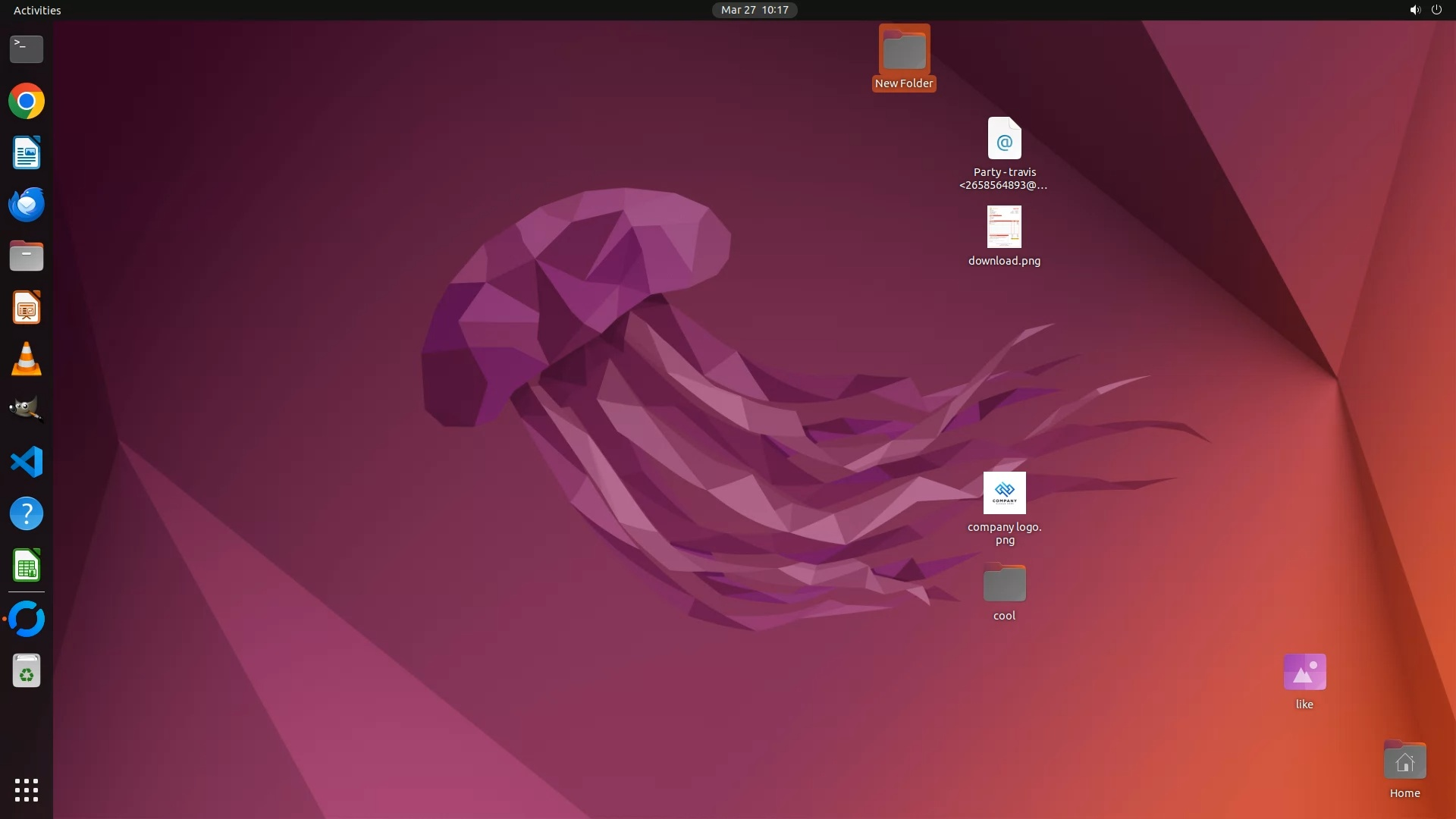Open the Files manager dock icon
Screen dimensions: 1456x819
pyautogui.click(x=27, y=256)
